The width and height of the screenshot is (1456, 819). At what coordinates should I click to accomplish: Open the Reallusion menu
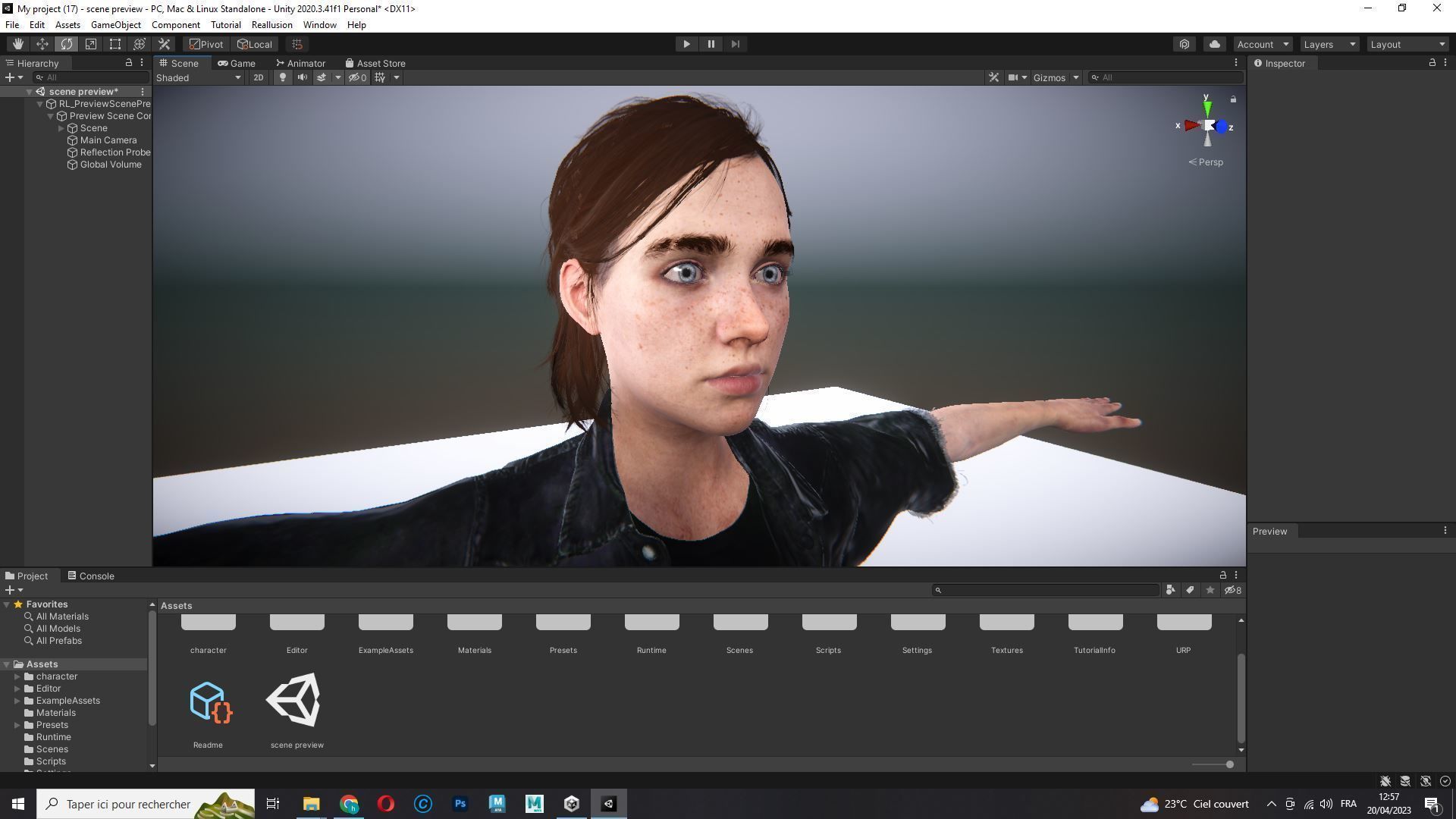point(271,25)
